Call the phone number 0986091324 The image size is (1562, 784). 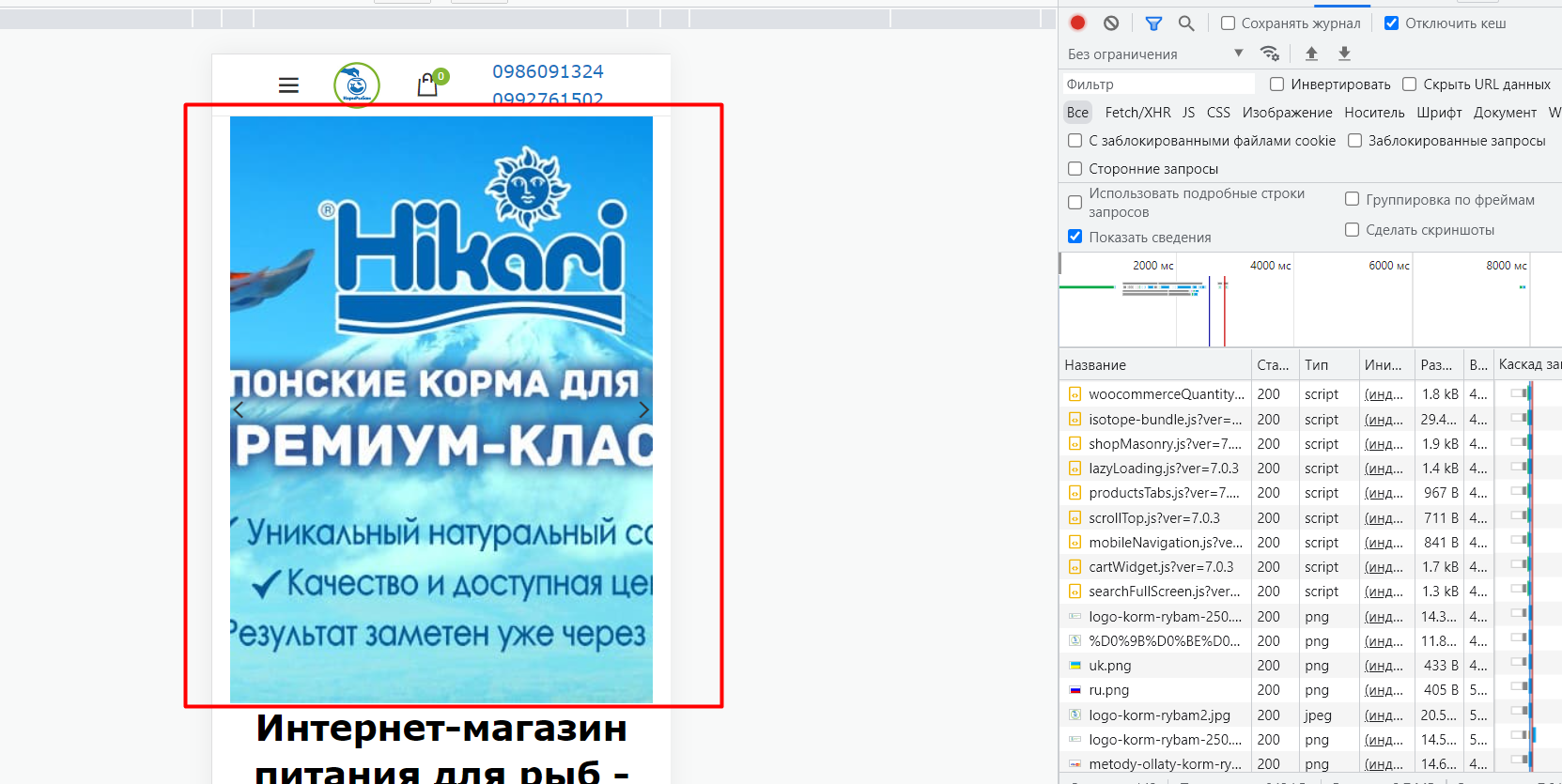[x=548, y=71]
